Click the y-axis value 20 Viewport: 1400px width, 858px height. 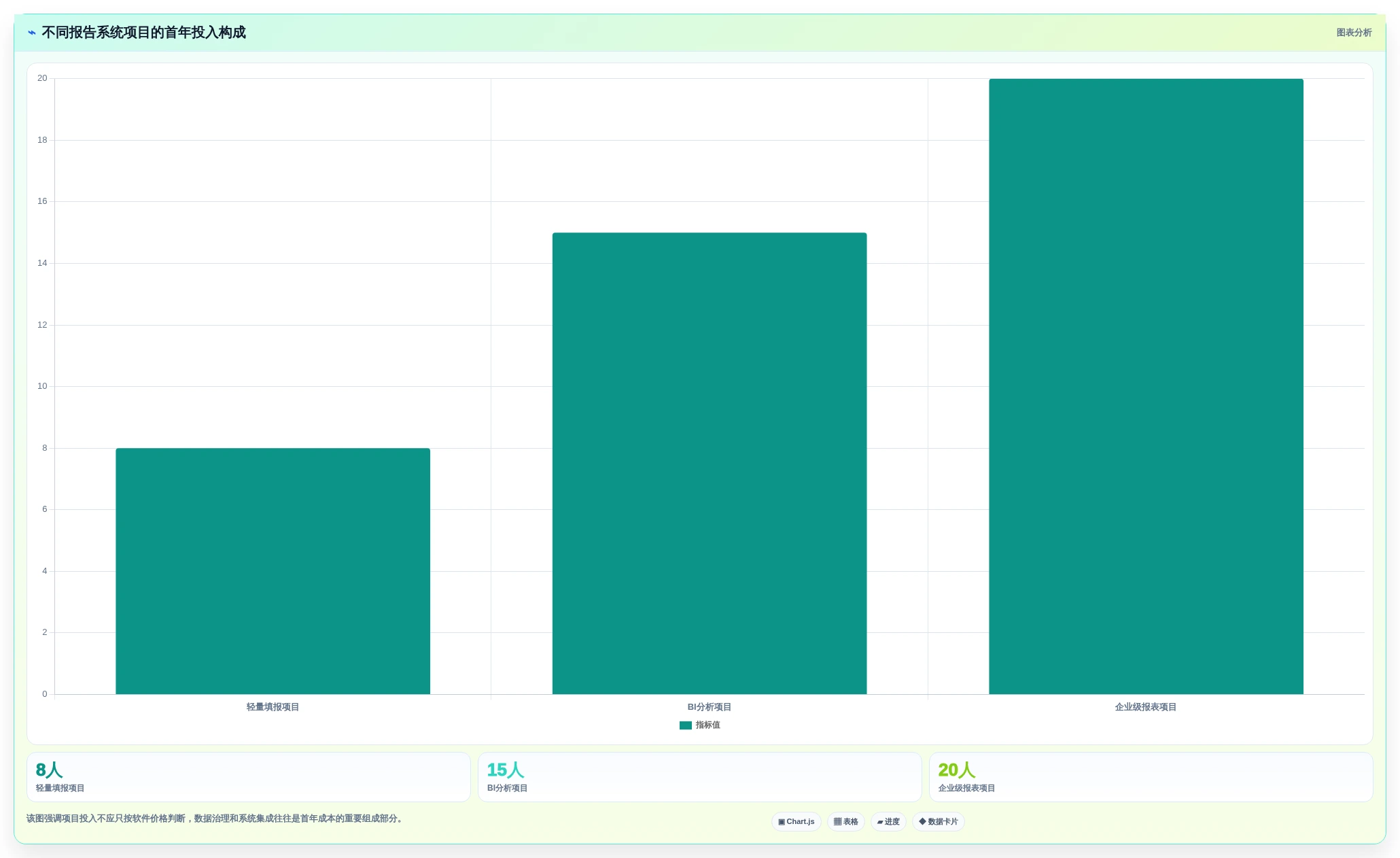pyautogui.click(x=42, y=78)
